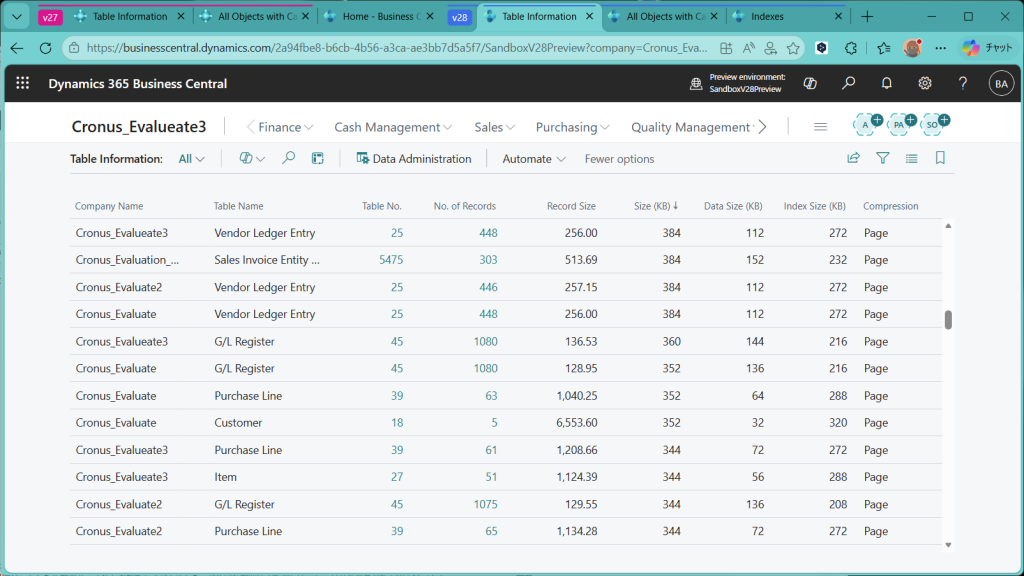Screen dimensions: 1024x576
Task: Open the filter pane funnel icon
Action: point(883,158)
